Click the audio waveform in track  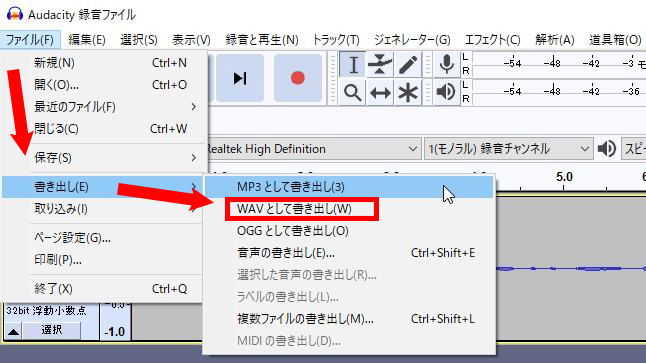(571, 269)
